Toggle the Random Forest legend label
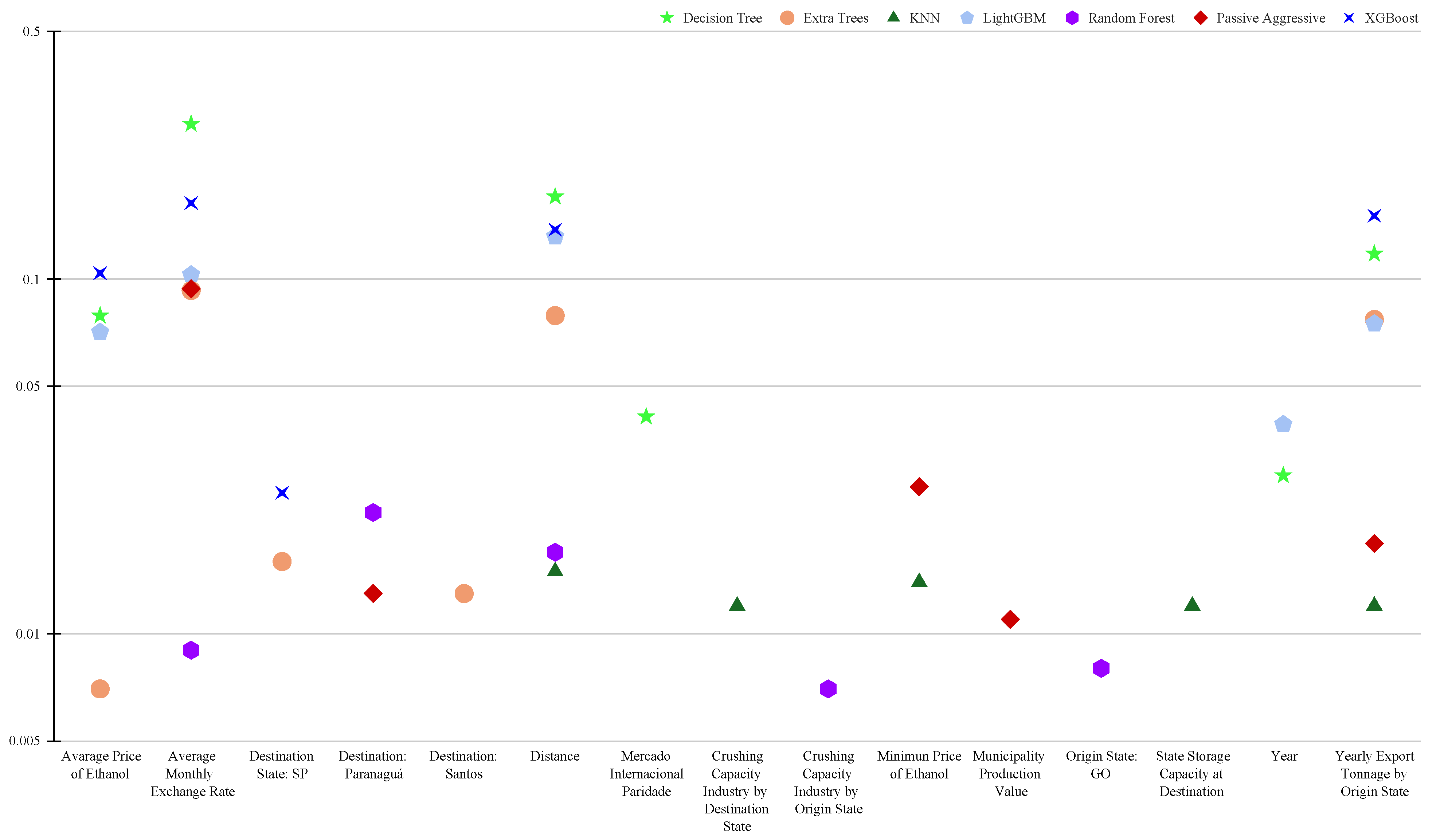Viewport: 1444px width, 840px height. pos(1131,18)
